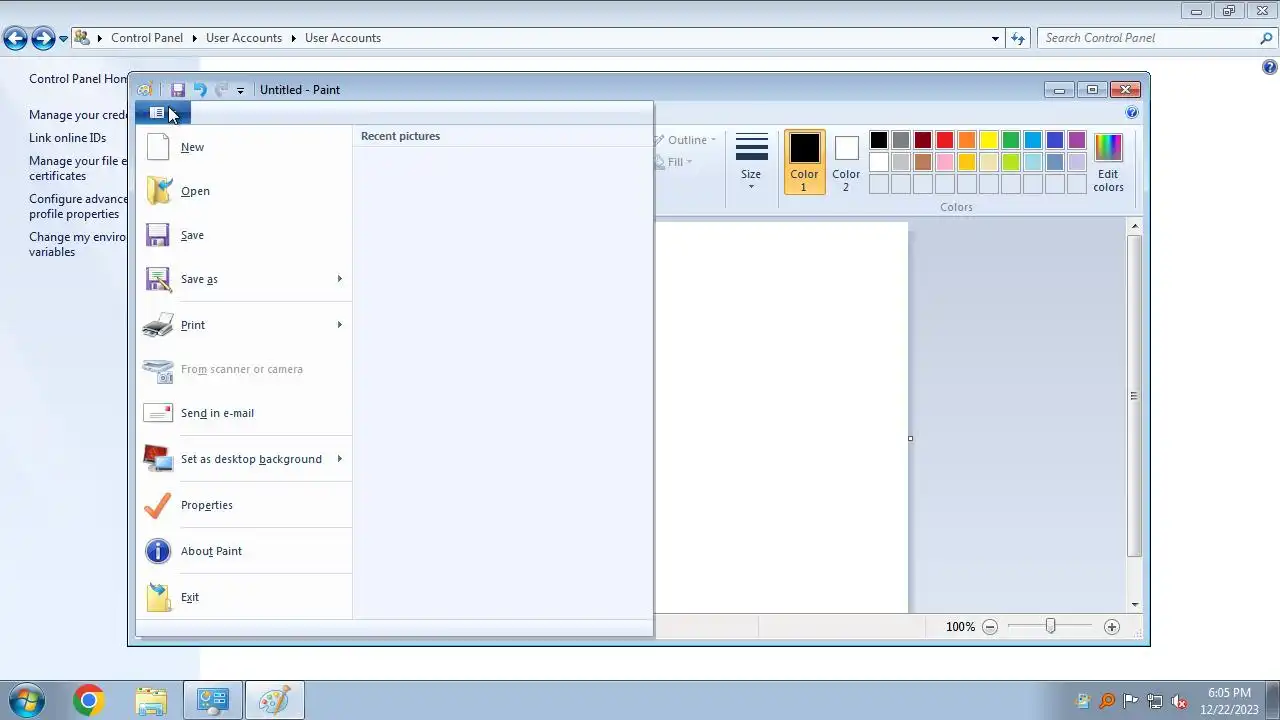Click Control Panel in the breadcrumb

point(147,38)
